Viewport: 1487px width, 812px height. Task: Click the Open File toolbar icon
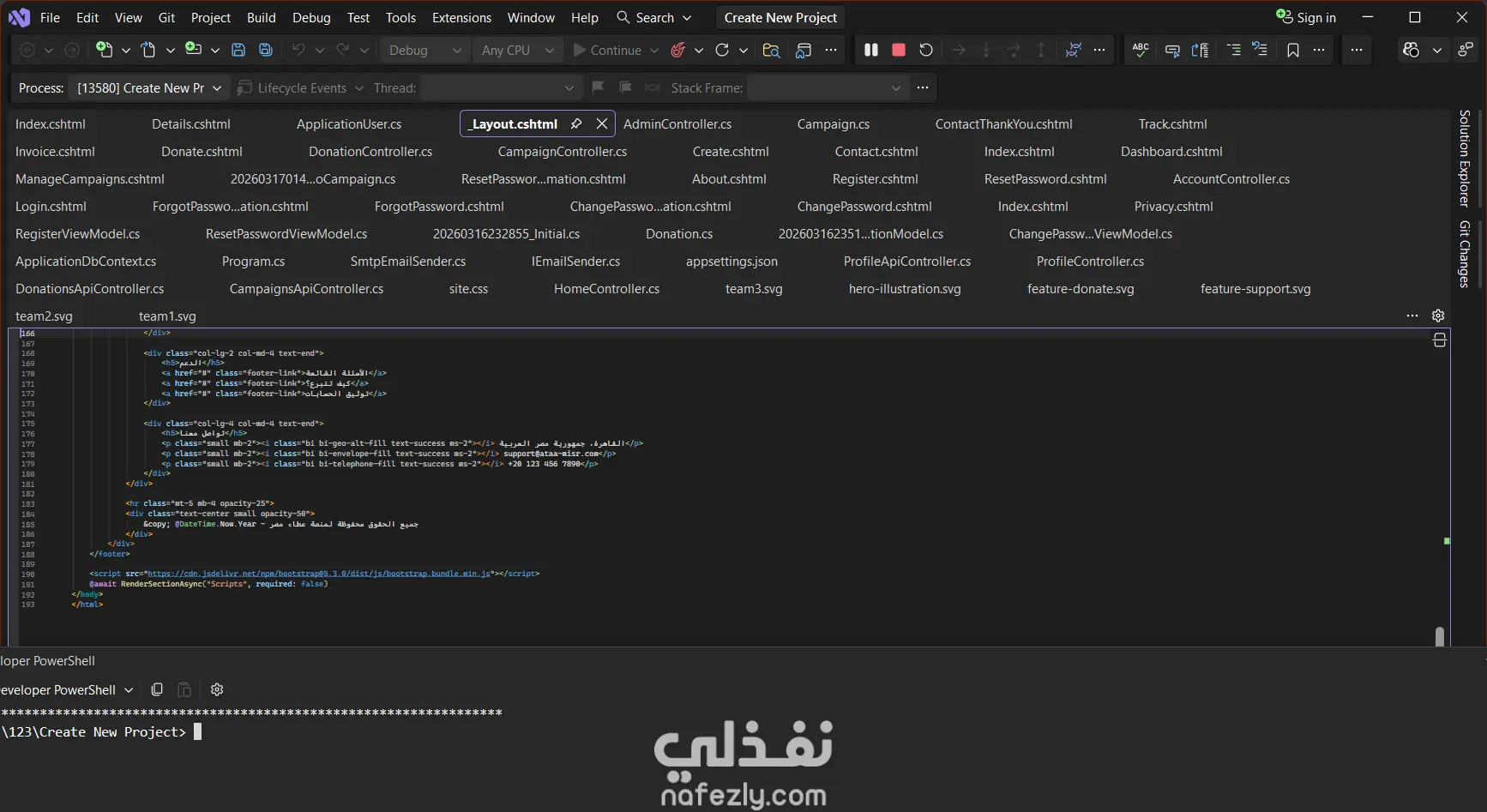coord(148,50)
